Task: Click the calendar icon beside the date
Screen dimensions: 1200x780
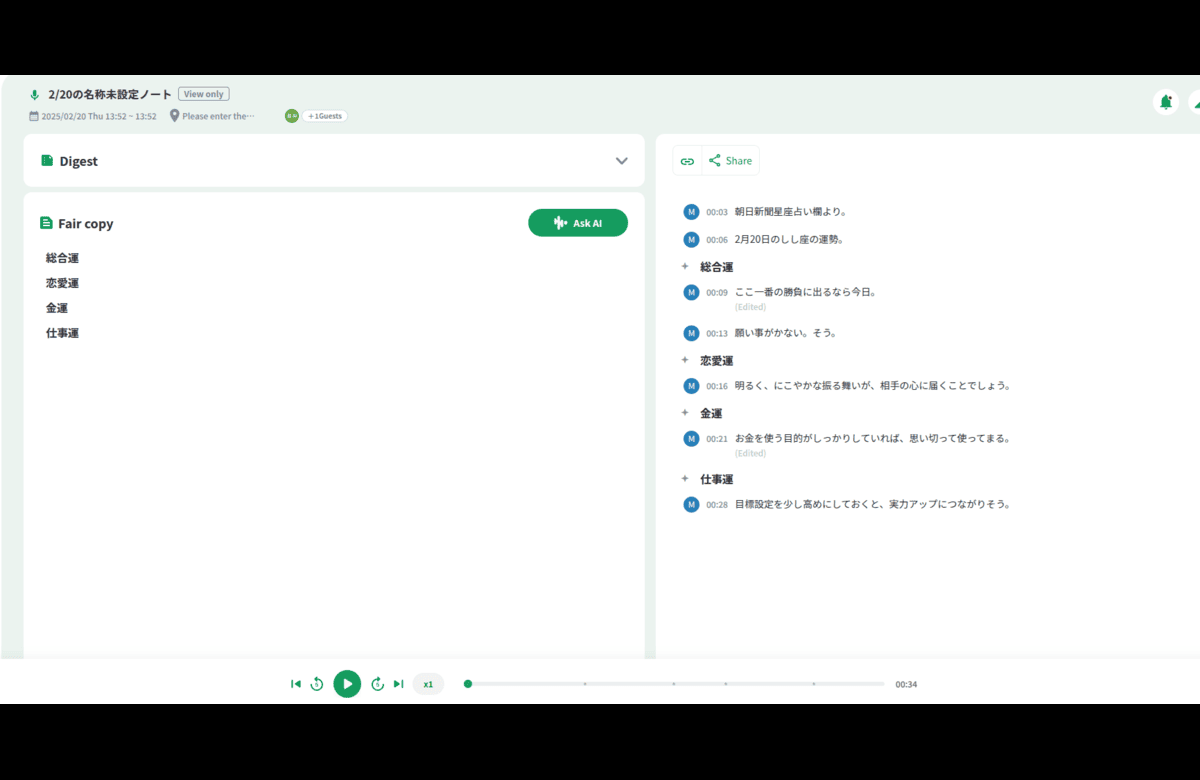Action: (x=34, y=116)
